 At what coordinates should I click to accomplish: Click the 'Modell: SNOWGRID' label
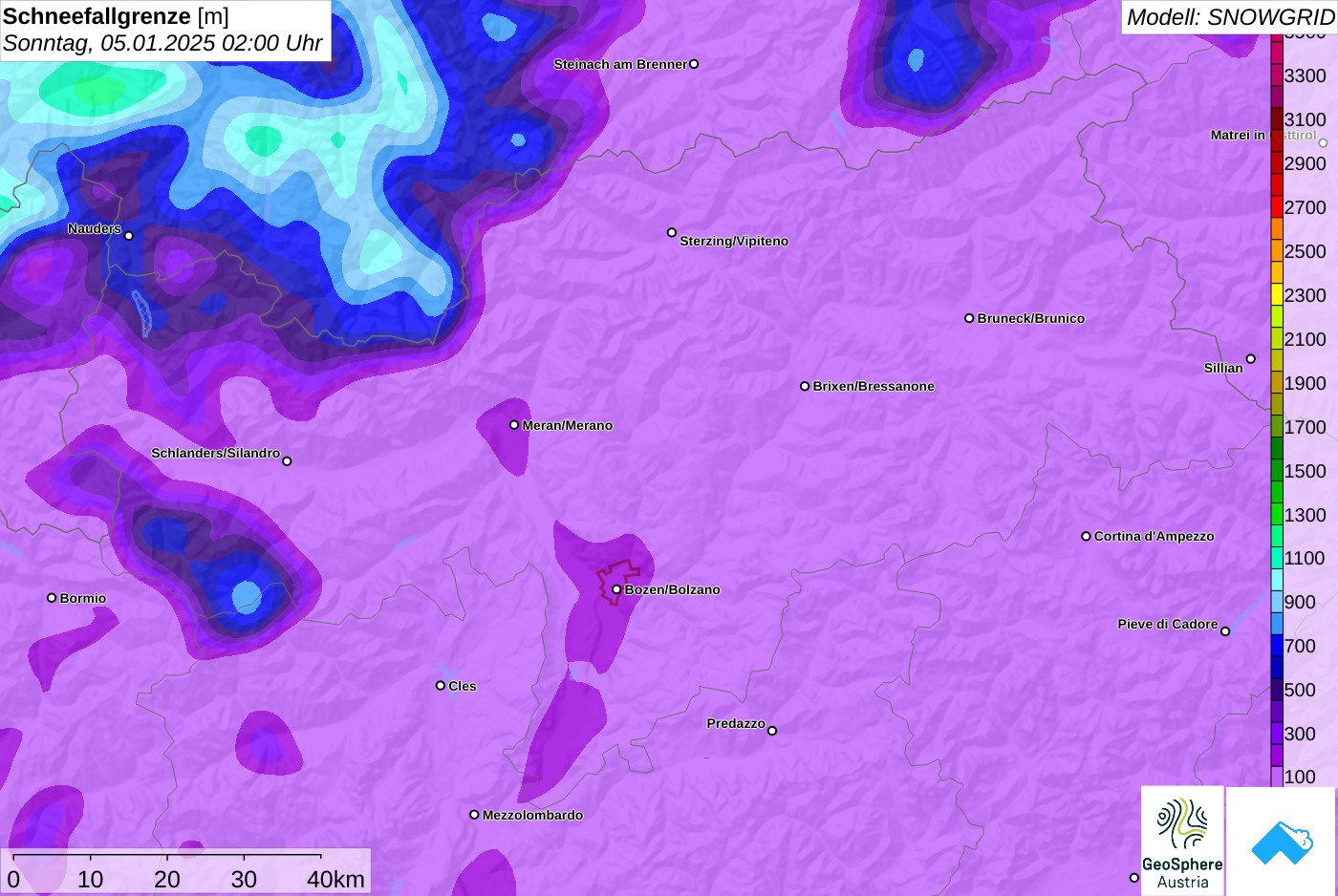(x=1230, y=17)
